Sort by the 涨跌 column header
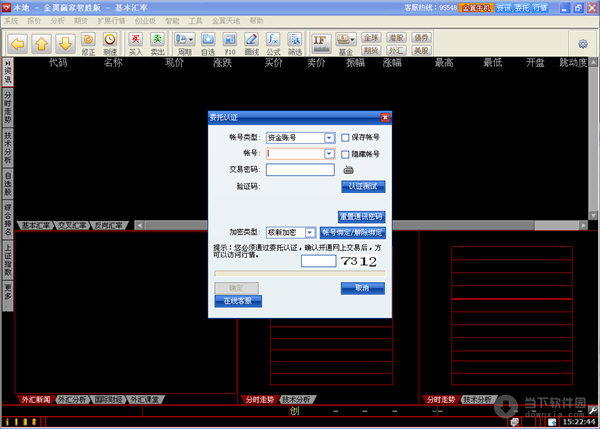 [222, 63]
